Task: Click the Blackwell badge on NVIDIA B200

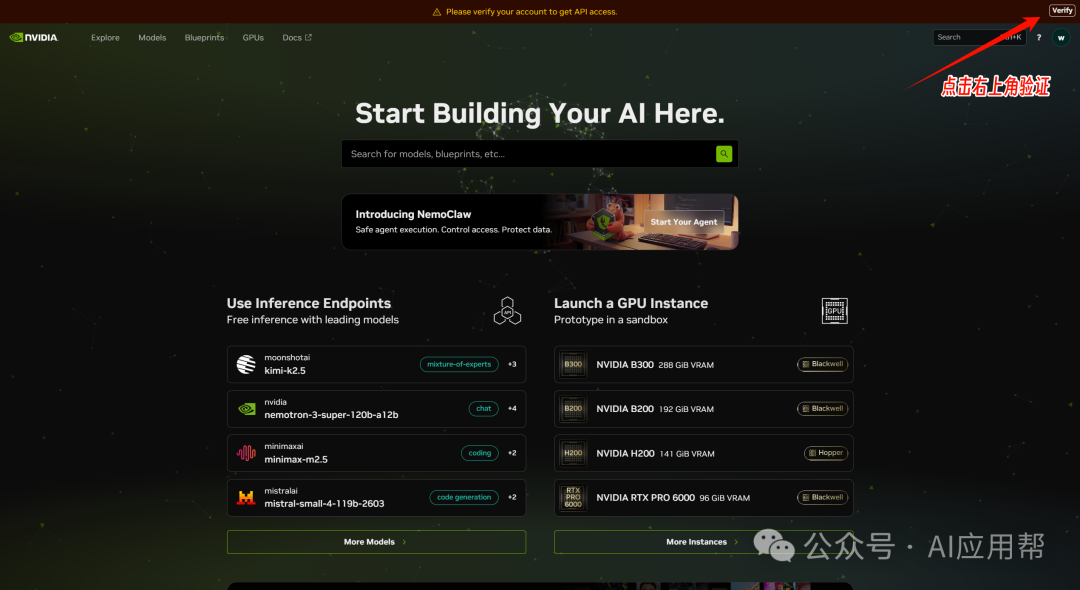Action: click(x=822, y=408)
